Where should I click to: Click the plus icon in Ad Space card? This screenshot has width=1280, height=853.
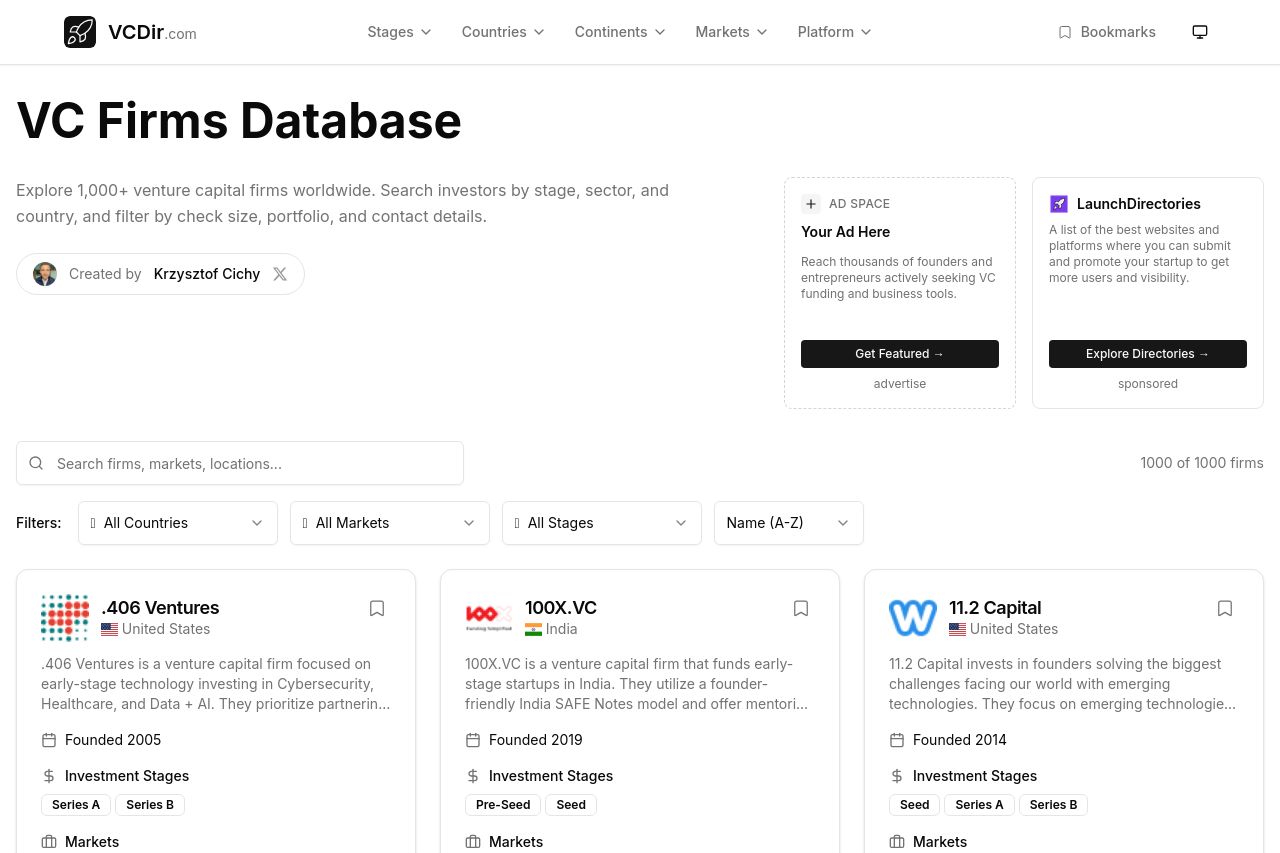[811, 204]
